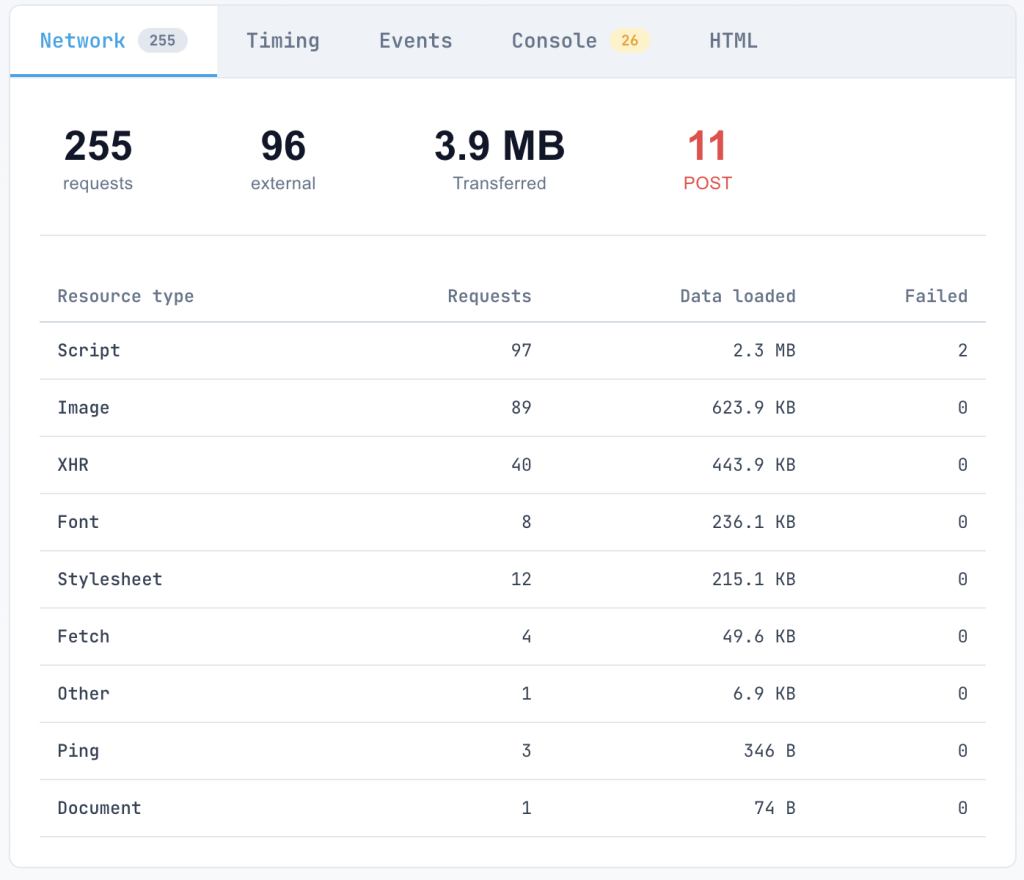
Task: Click the 8 requests value for Font
Action: [x=526, y=522]
